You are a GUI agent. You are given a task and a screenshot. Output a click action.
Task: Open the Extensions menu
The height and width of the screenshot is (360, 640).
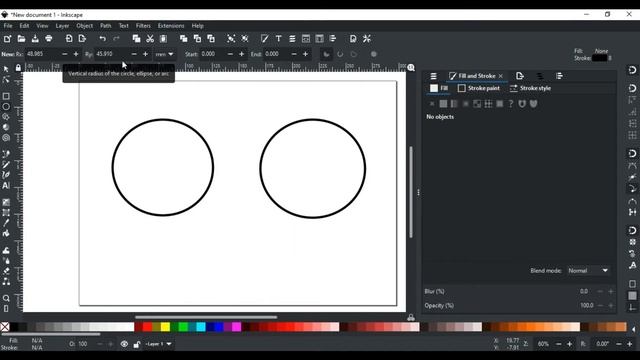171,26
